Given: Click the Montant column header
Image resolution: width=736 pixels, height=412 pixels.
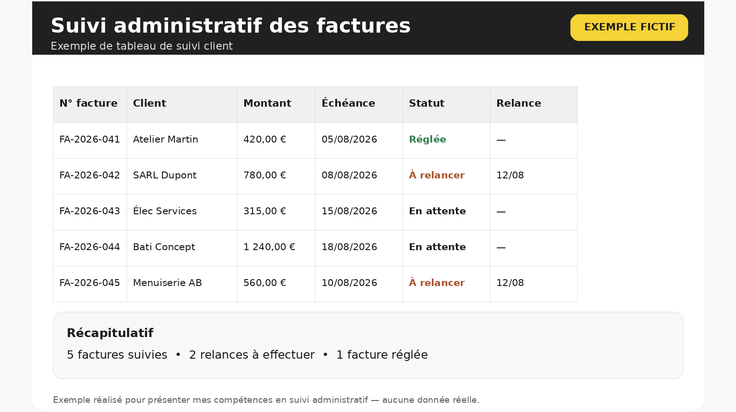Looking at the screenshot, I should (276, 104).
